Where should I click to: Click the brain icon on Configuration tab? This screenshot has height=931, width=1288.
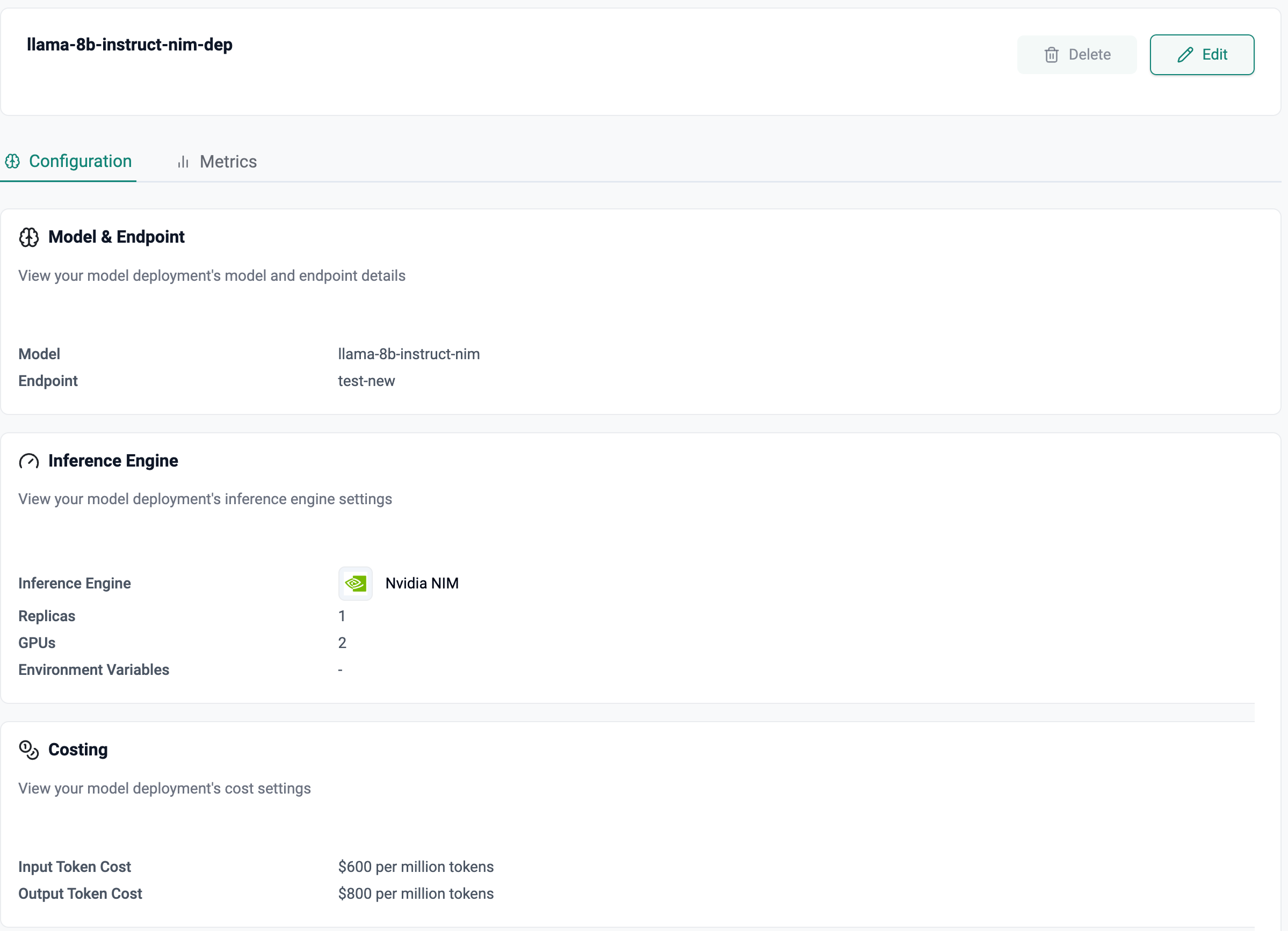click(12, 162)
